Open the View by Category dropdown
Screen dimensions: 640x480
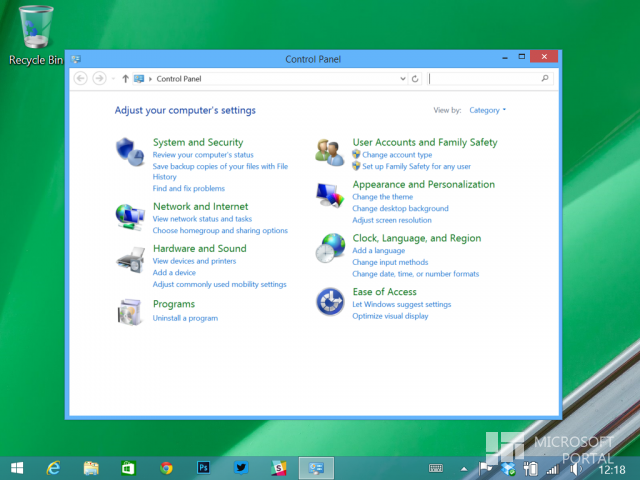pyautogui.click(x=487, y=110)
